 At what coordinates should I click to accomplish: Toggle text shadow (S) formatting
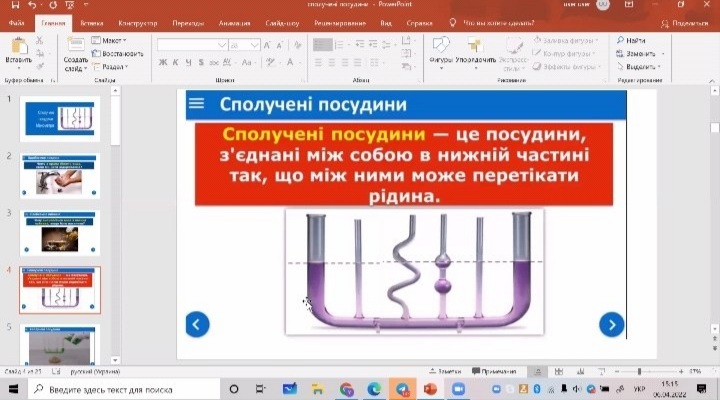[201, 62]
